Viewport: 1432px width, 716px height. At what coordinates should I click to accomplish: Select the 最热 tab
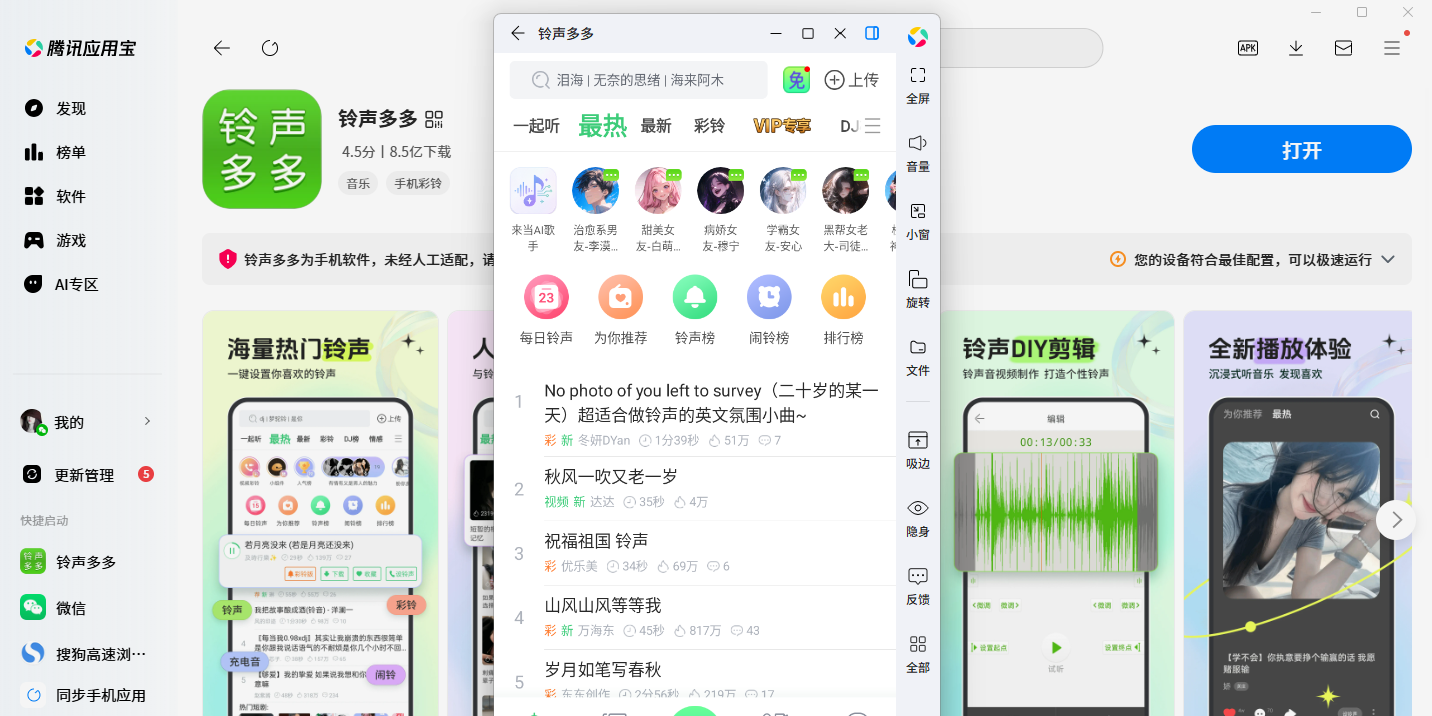coord(602,126)
